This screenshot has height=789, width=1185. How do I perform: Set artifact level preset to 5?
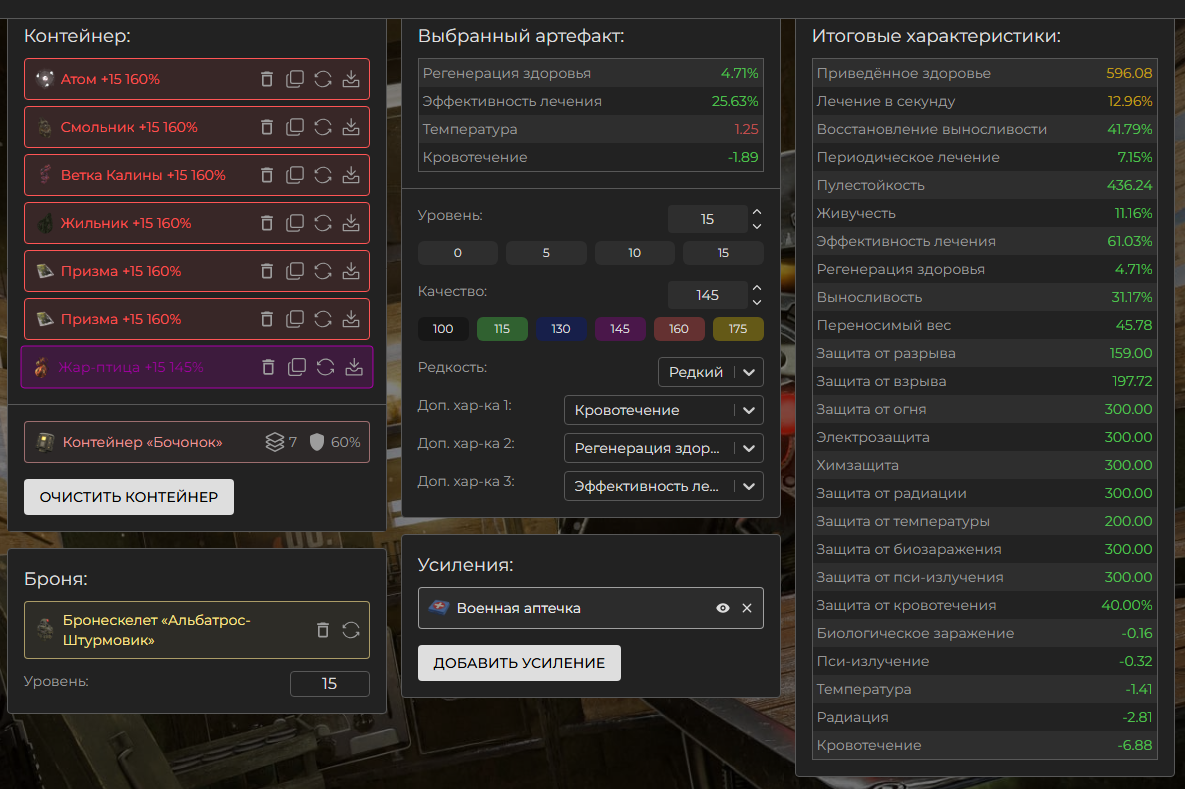tap(546, 253)
